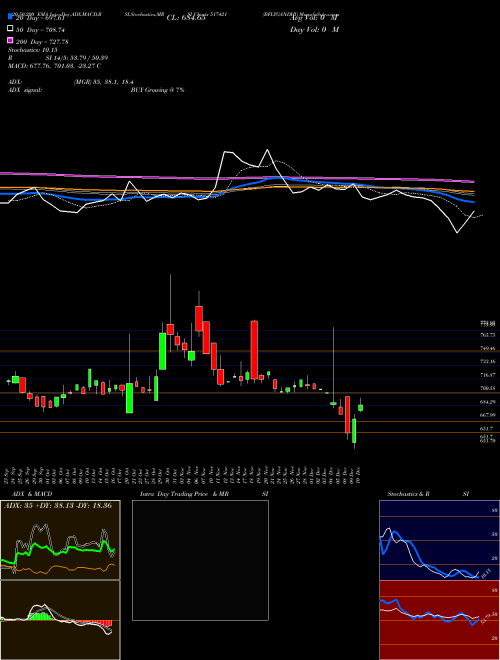The image size is (500, 660).
Task: Click the 684.29 price axis label
Action: [487, 402]
